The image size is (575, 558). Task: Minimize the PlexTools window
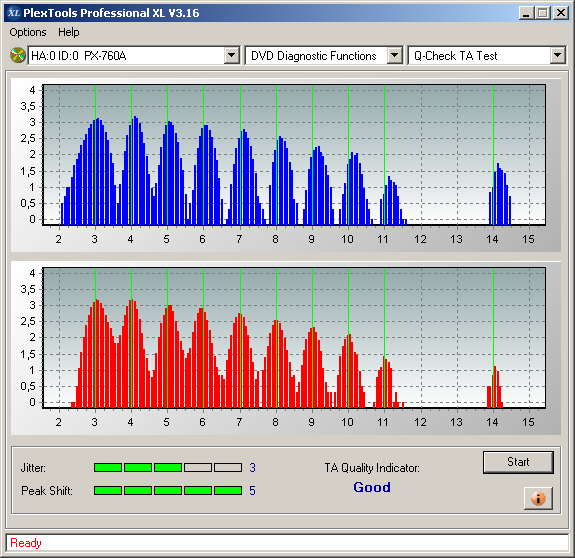click(526, 13)
